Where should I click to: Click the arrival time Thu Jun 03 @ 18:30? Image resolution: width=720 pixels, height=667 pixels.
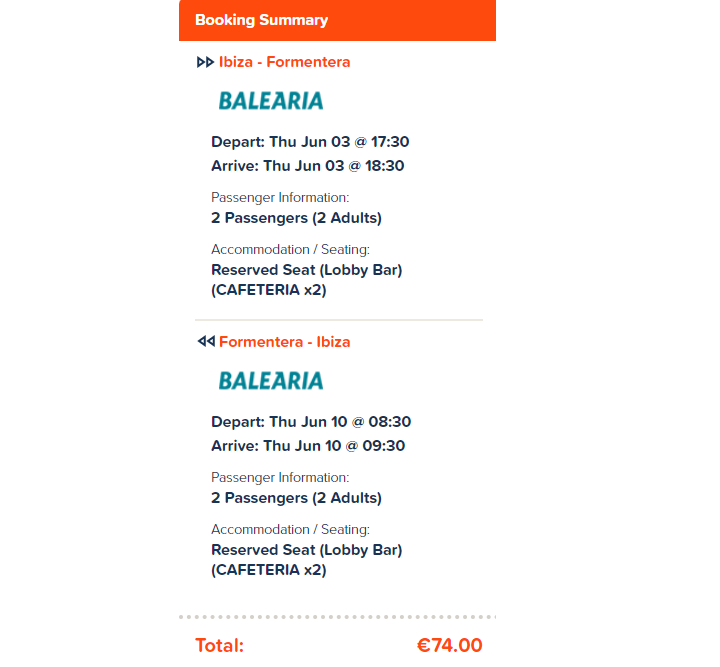coord(308,166)
